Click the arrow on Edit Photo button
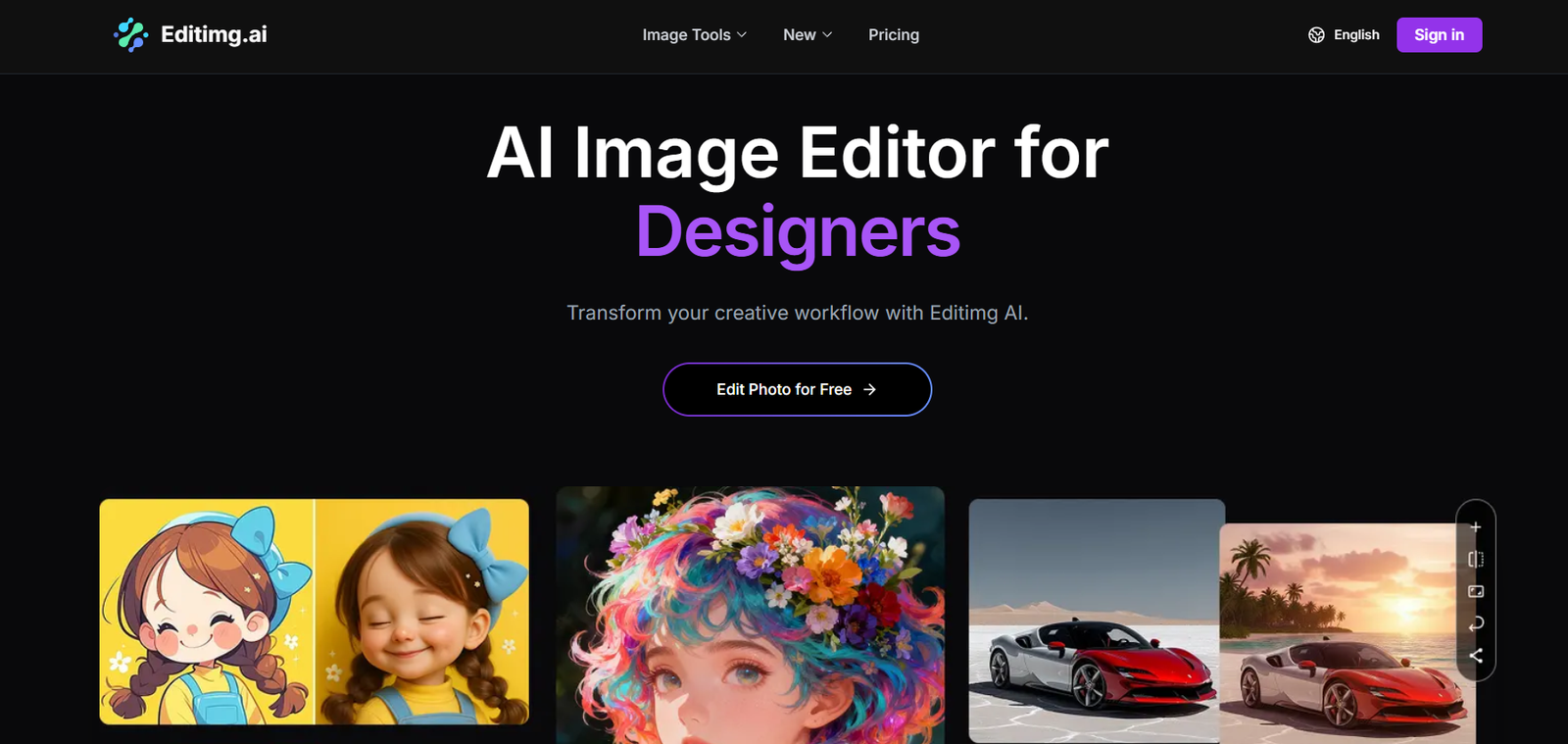The image size is (1568, 744). [x=869, y=390]
